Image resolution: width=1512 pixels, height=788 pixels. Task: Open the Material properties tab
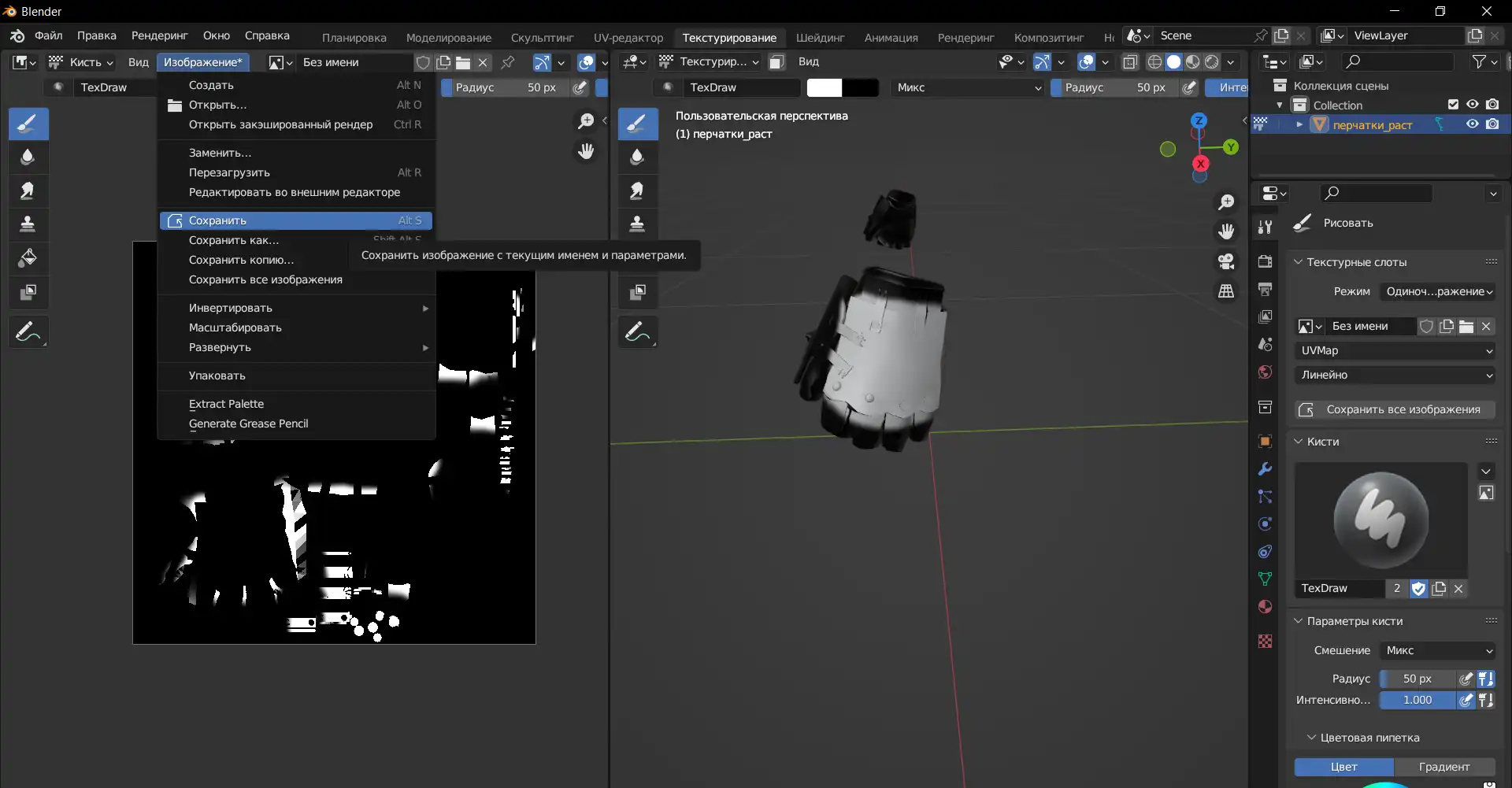[x=1265, y=606]
